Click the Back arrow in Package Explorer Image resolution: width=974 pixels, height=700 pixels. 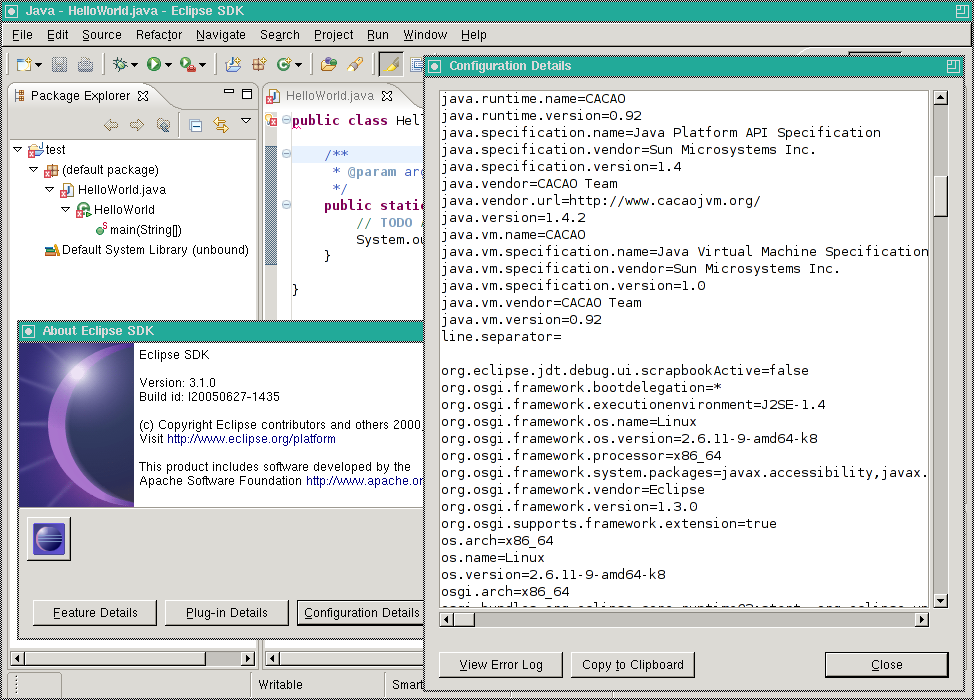tap(111, 125)
